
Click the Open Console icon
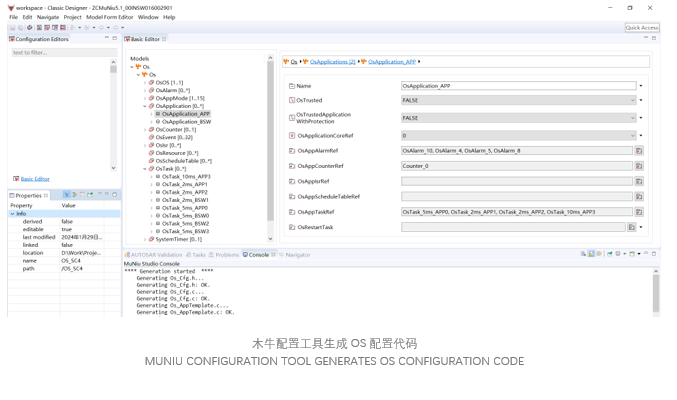pos(632,254)
